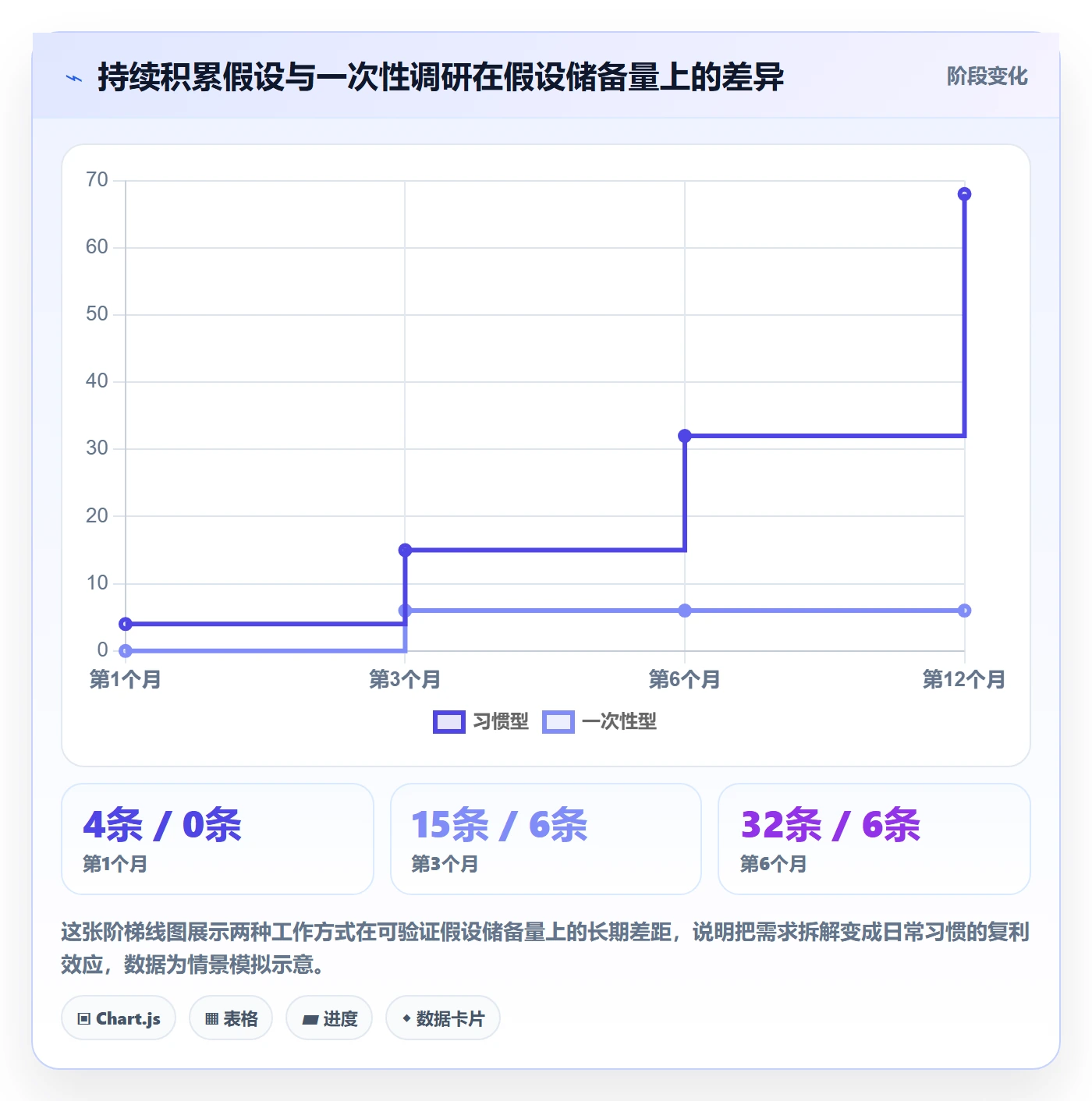This screenshot has width=1092, height=1101.
Task: Toggle the 一次性型 legend item
Action: click(x=600, y=722)
